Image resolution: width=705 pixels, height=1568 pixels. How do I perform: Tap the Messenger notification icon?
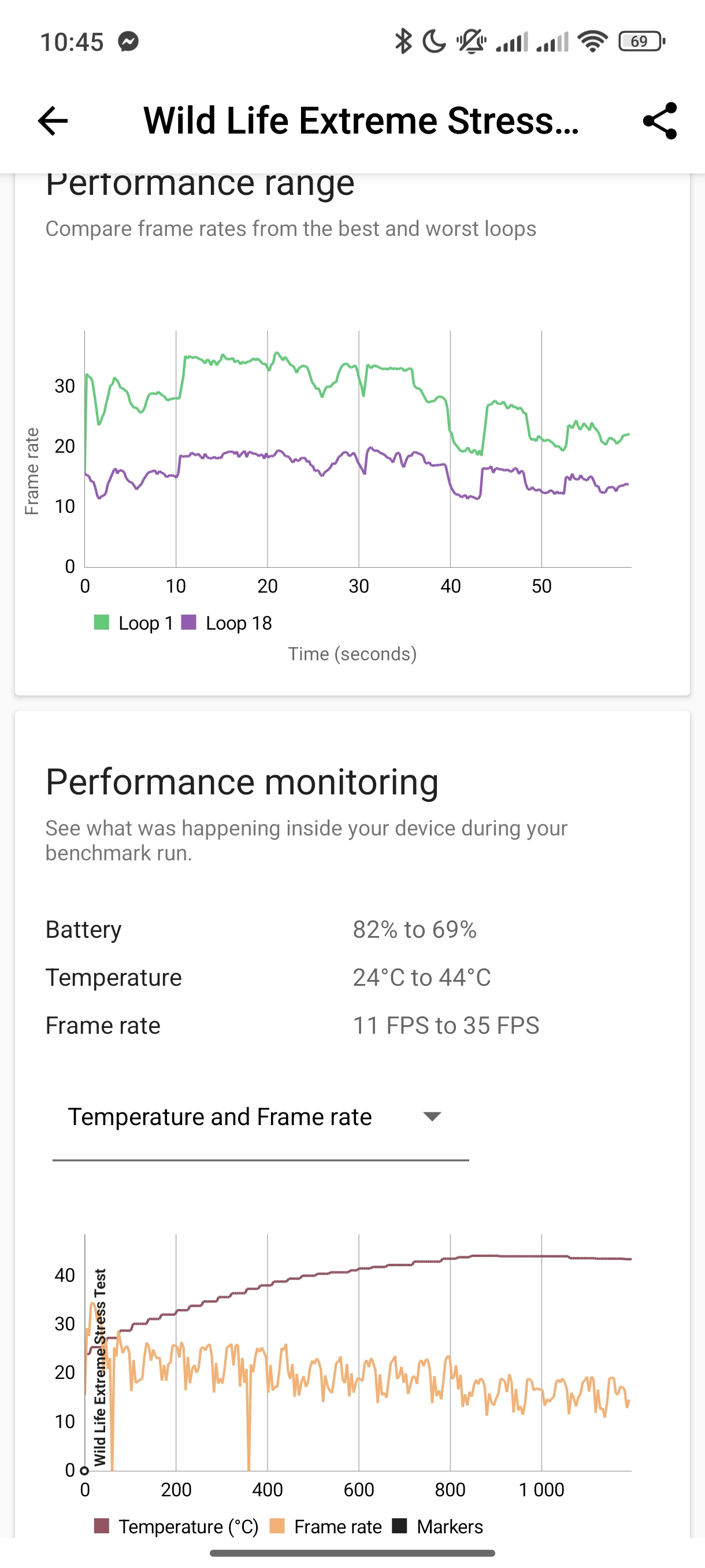[128, 42]
